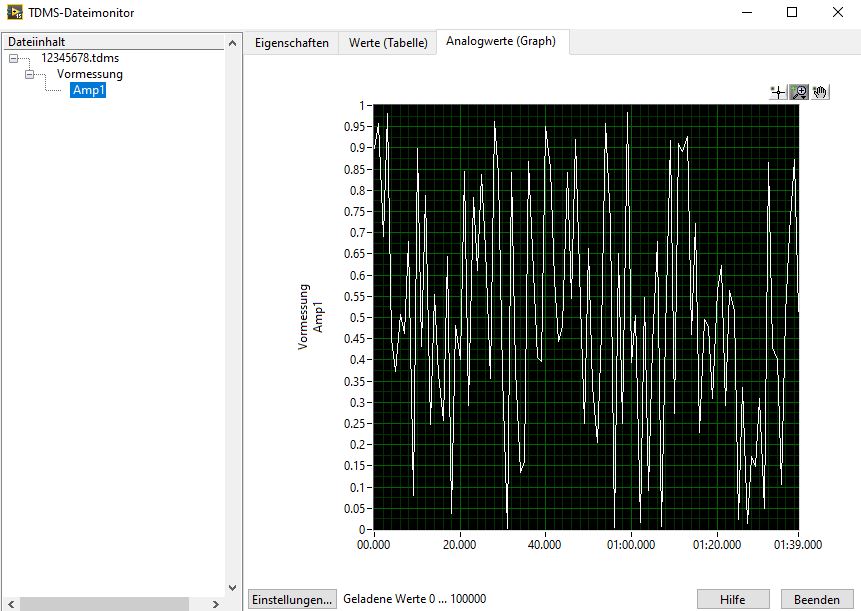861x611 pixels.
Task: Click the Hilfe button
Action: coord(733,599)
